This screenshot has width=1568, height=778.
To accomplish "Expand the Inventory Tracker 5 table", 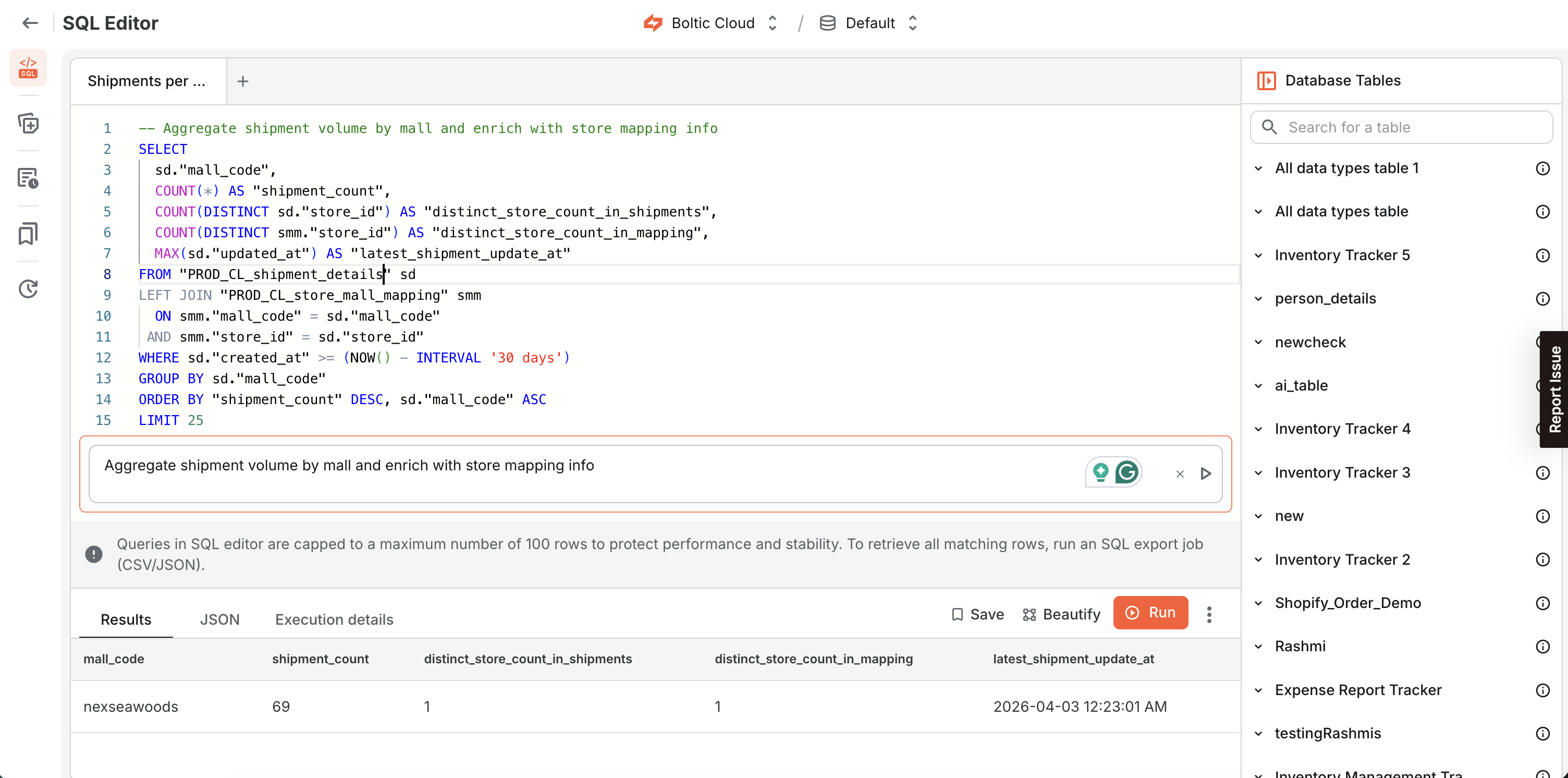I will tap(1259, 255).
